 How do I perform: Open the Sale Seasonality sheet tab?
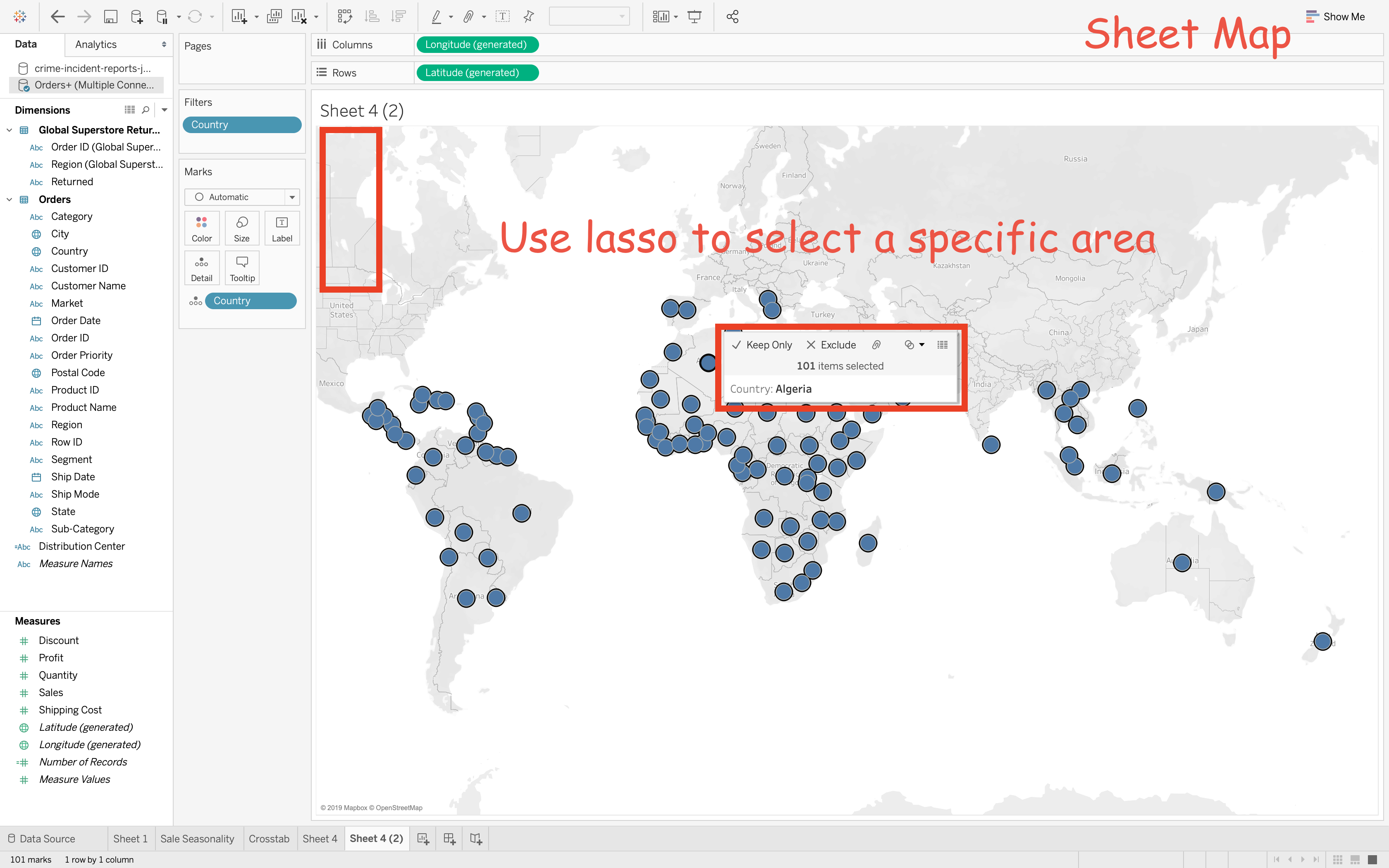point(197,839)
